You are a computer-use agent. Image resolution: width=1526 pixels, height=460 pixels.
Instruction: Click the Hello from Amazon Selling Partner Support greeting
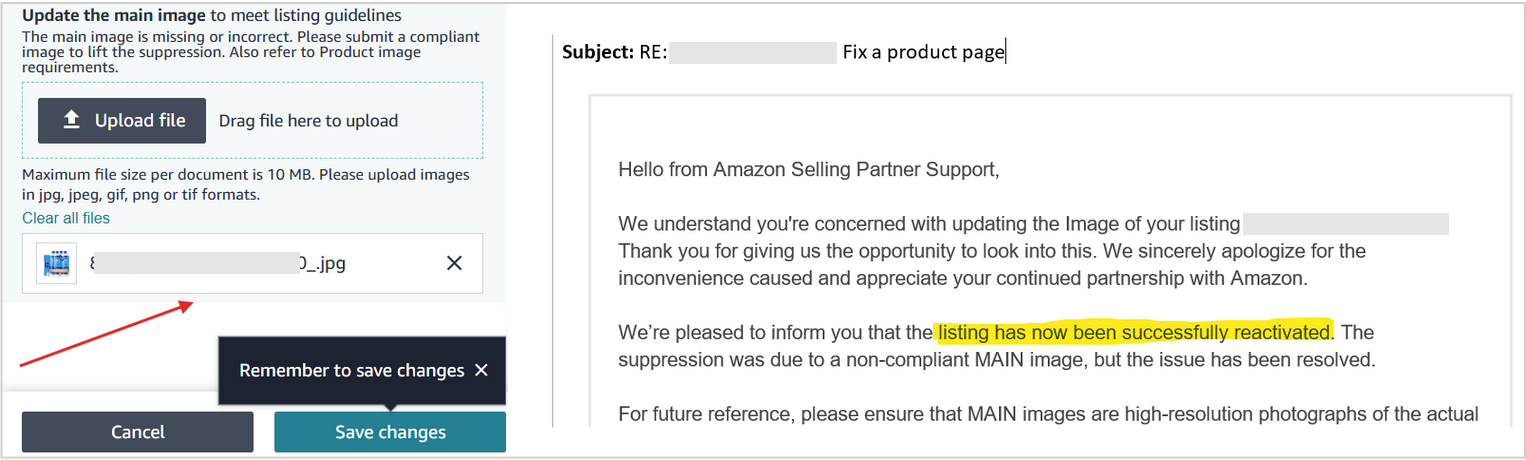coord(808,169)
